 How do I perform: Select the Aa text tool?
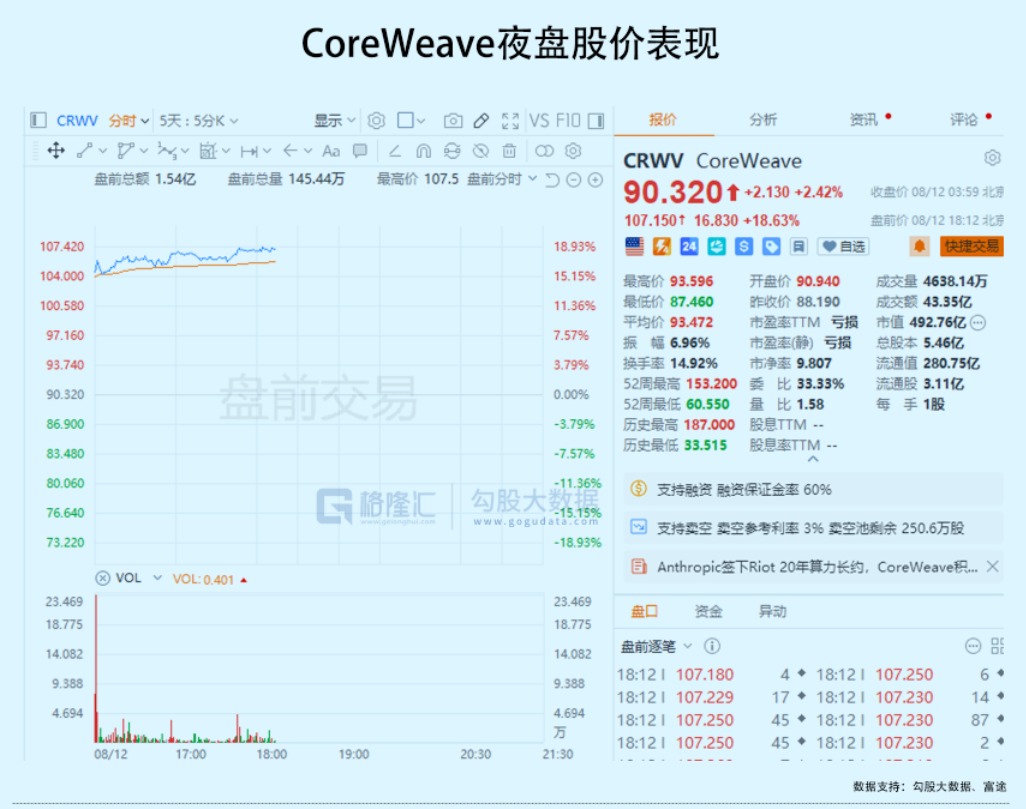331,151
